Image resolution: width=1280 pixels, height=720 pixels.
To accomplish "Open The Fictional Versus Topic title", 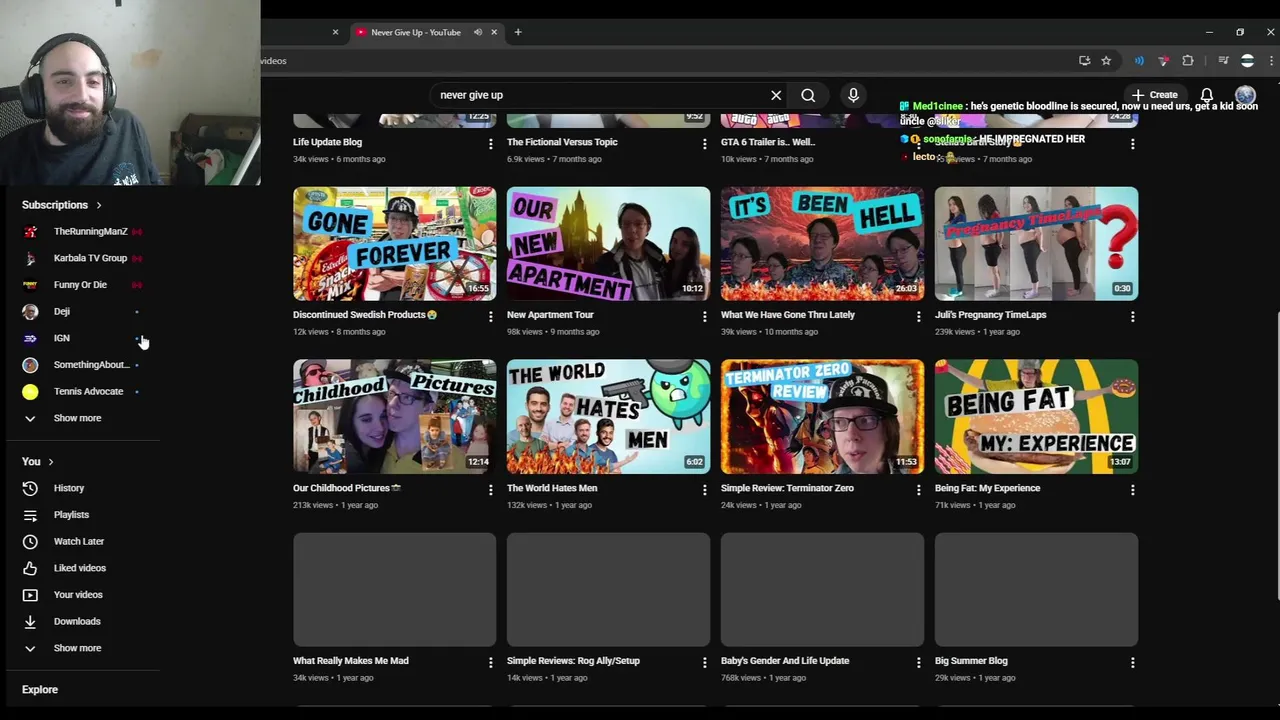I will pos(562,142).
